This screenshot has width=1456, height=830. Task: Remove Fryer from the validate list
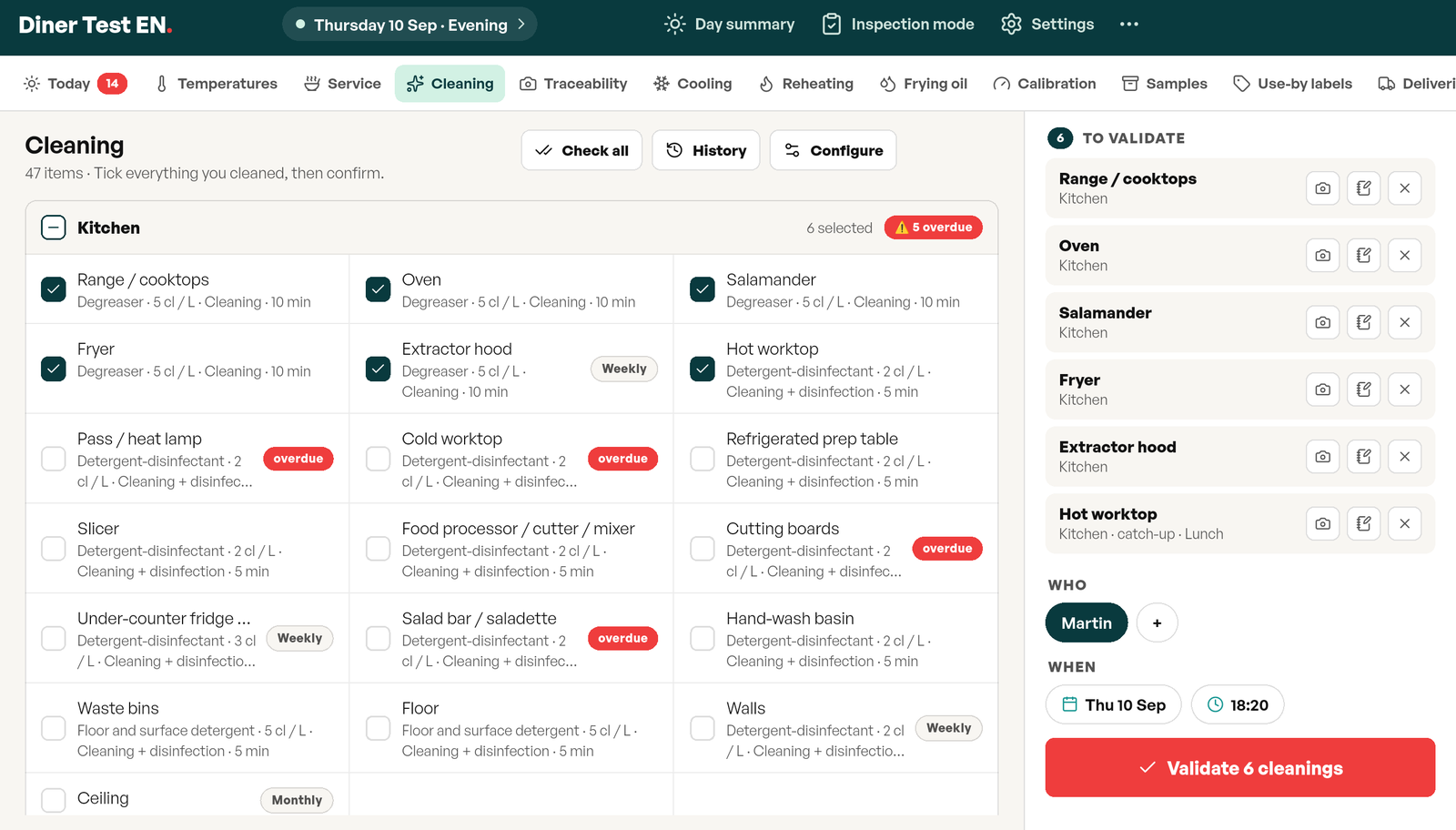(x=1404, y=390)
